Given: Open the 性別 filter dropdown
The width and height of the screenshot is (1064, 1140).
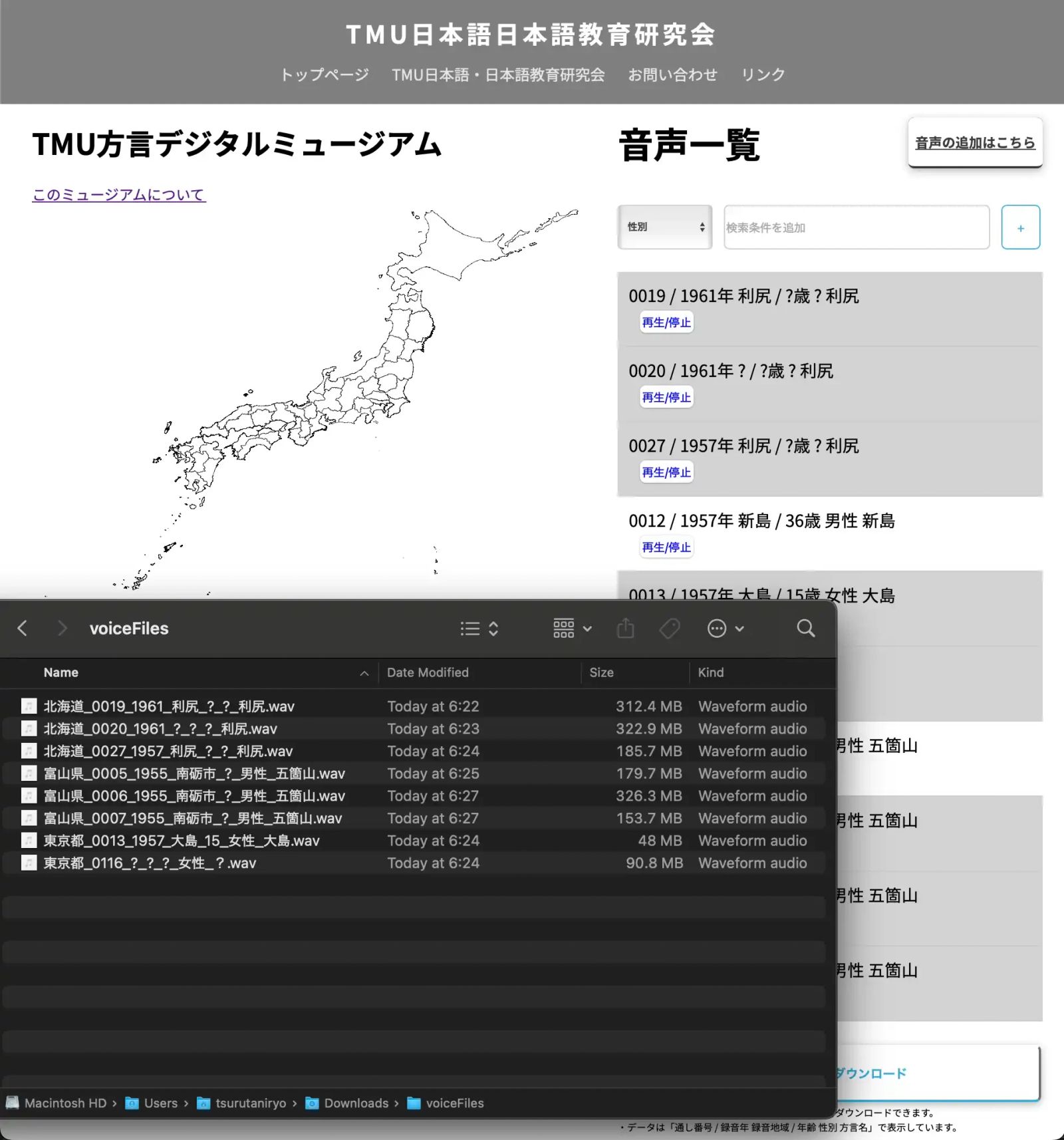Looking at the screenshot, I should point(665,227).
